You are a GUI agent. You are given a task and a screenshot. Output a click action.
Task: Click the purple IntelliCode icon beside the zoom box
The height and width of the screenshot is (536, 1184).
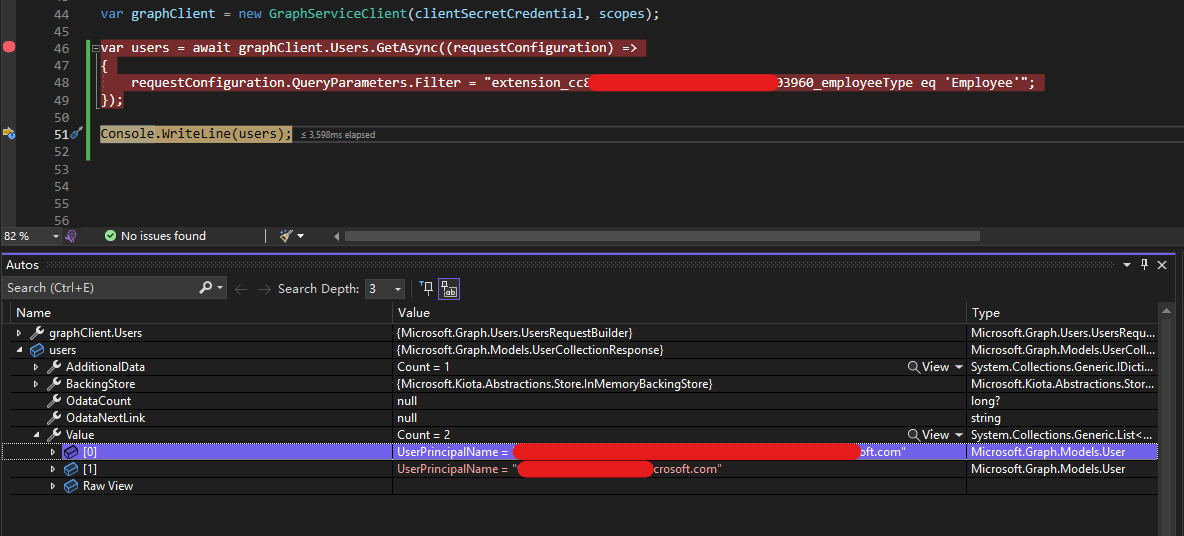point(71,236)
